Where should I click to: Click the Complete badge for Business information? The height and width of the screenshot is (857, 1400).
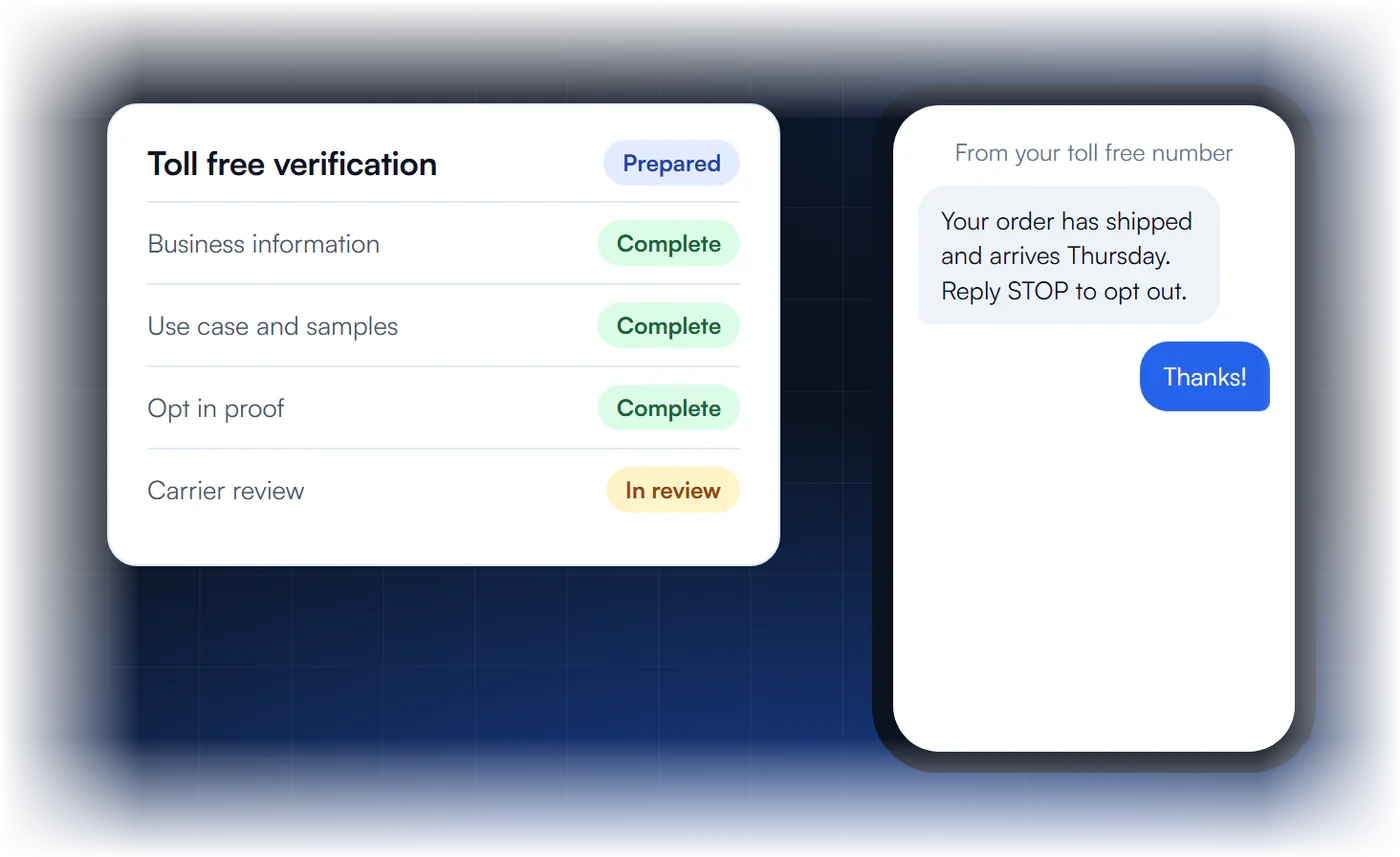(x=669, y=244)
